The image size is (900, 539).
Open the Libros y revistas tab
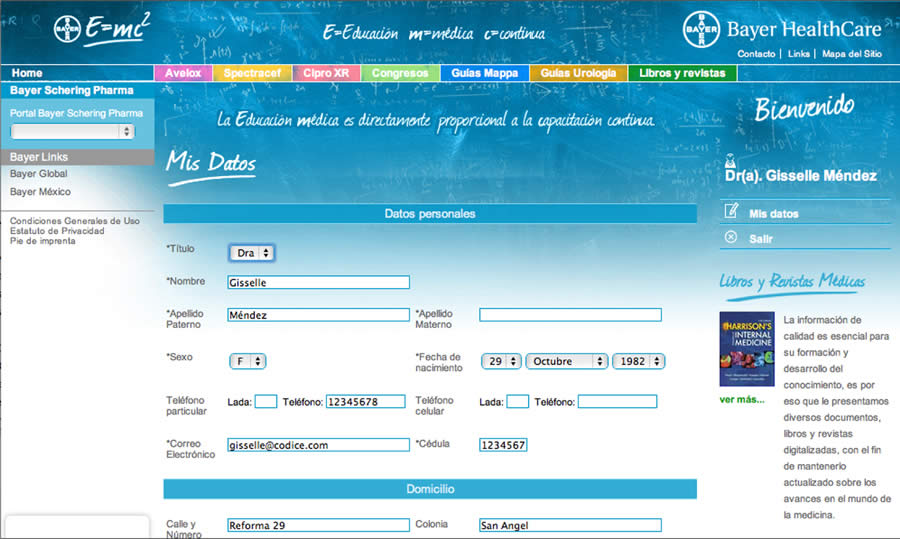(682, 73)
